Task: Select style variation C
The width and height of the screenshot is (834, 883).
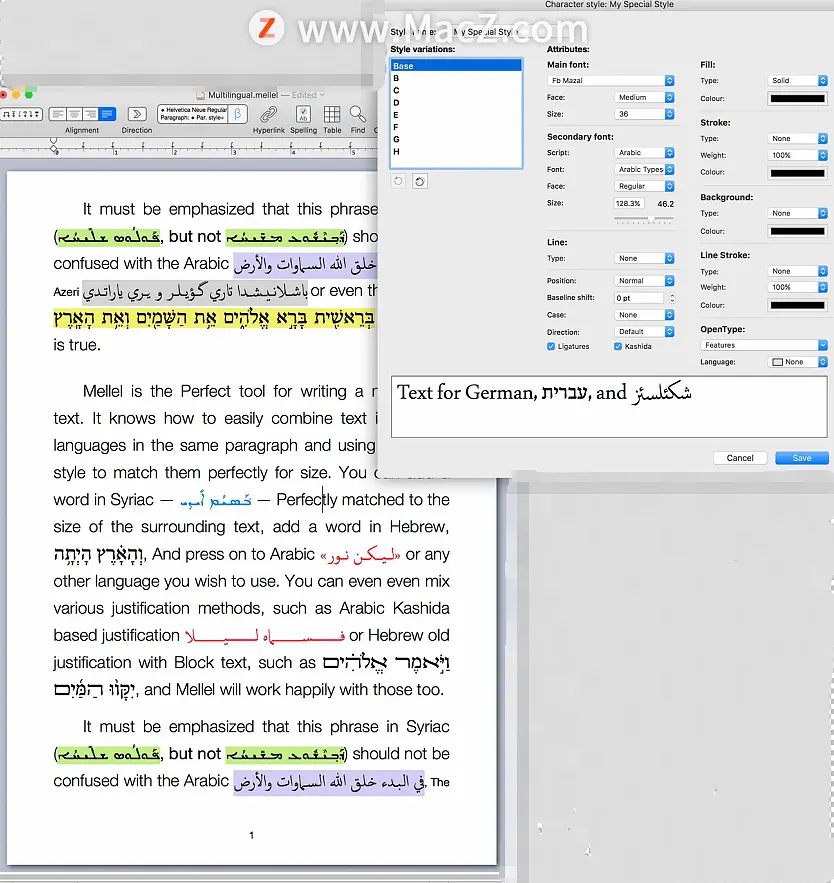Action: (456, 90)
